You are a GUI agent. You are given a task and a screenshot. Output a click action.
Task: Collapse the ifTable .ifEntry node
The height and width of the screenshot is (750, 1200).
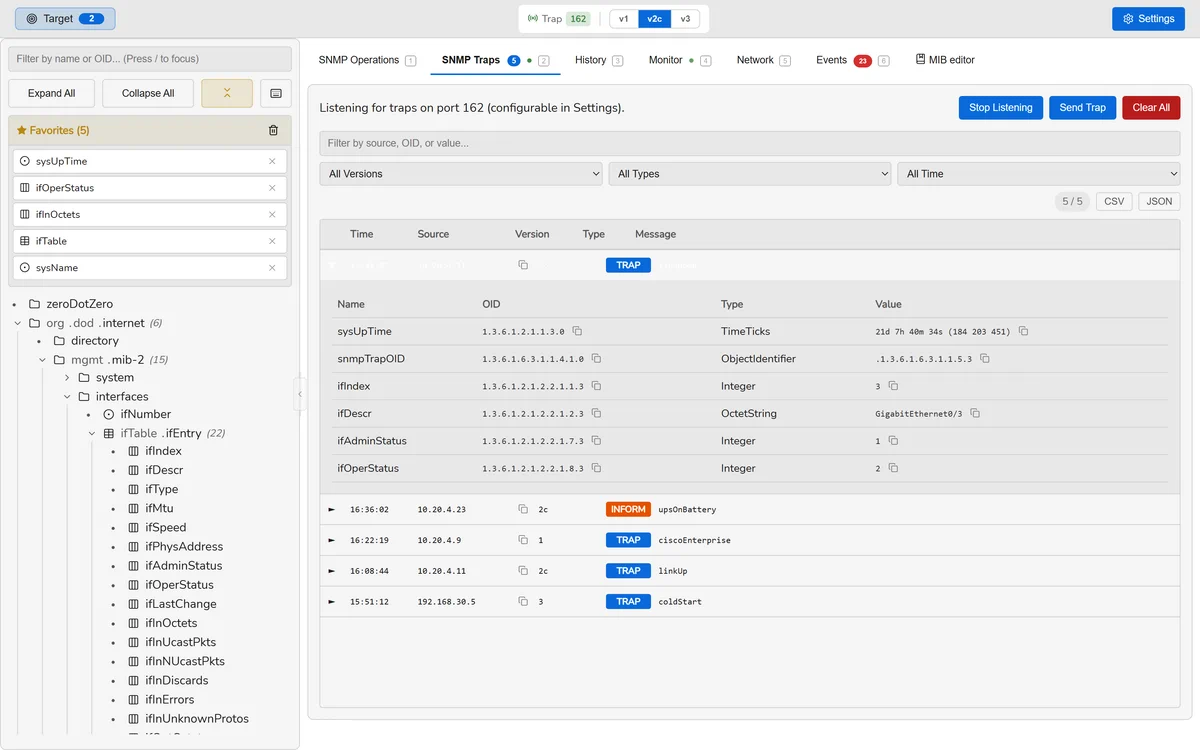click(92, 434)
